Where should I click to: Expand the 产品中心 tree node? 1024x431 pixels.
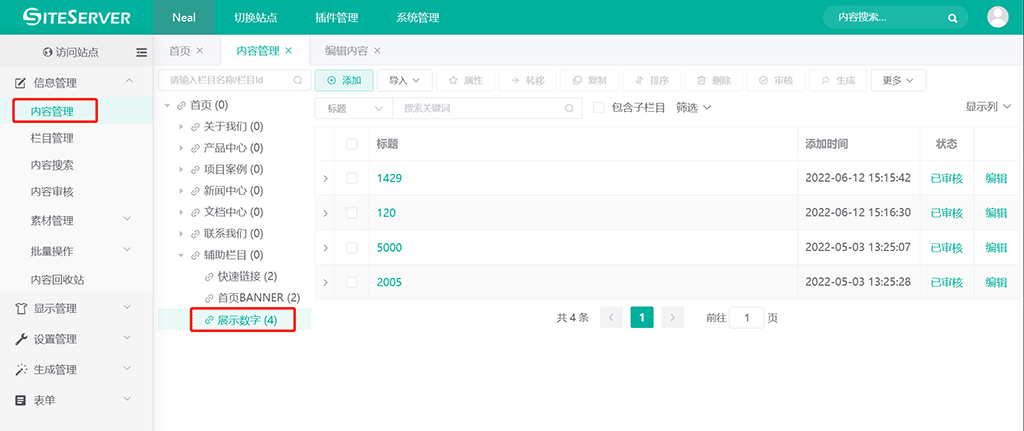pos(181,148)
